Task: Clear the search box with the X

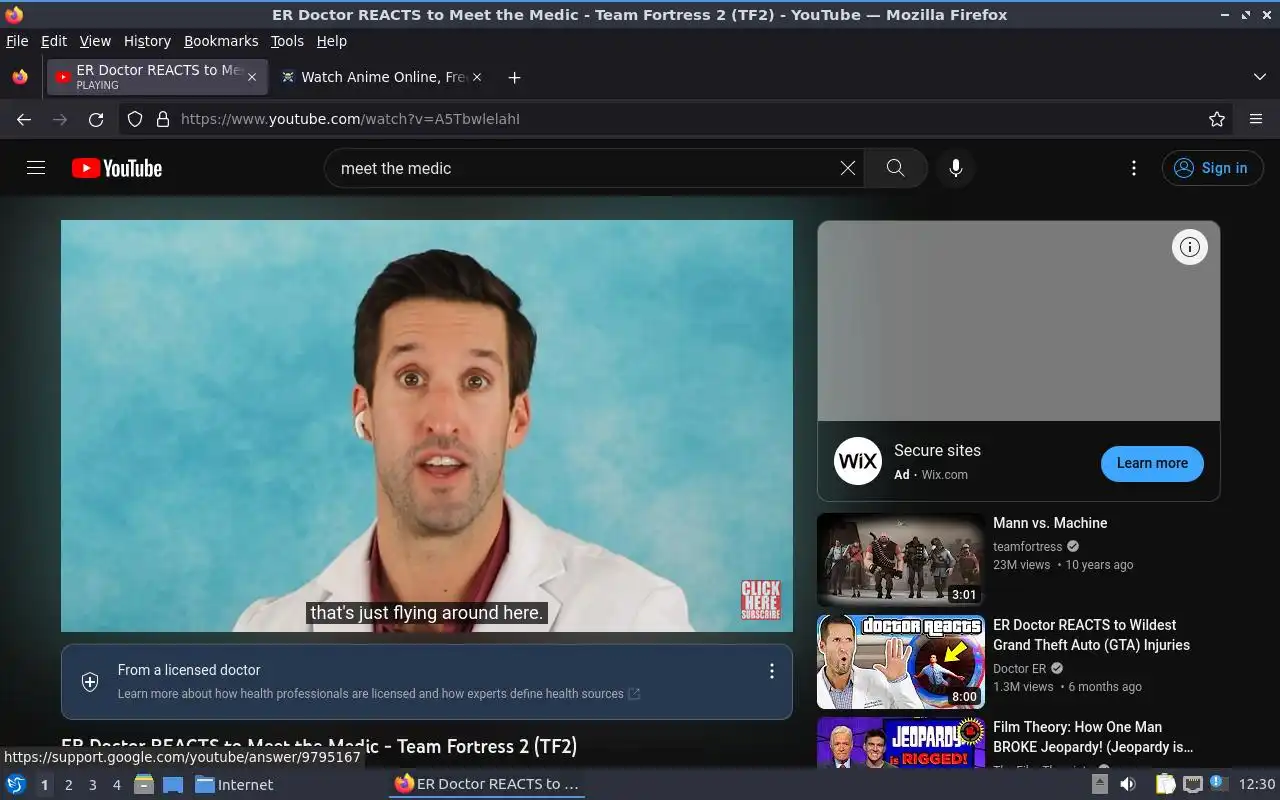Action: (x=848, y=168)
